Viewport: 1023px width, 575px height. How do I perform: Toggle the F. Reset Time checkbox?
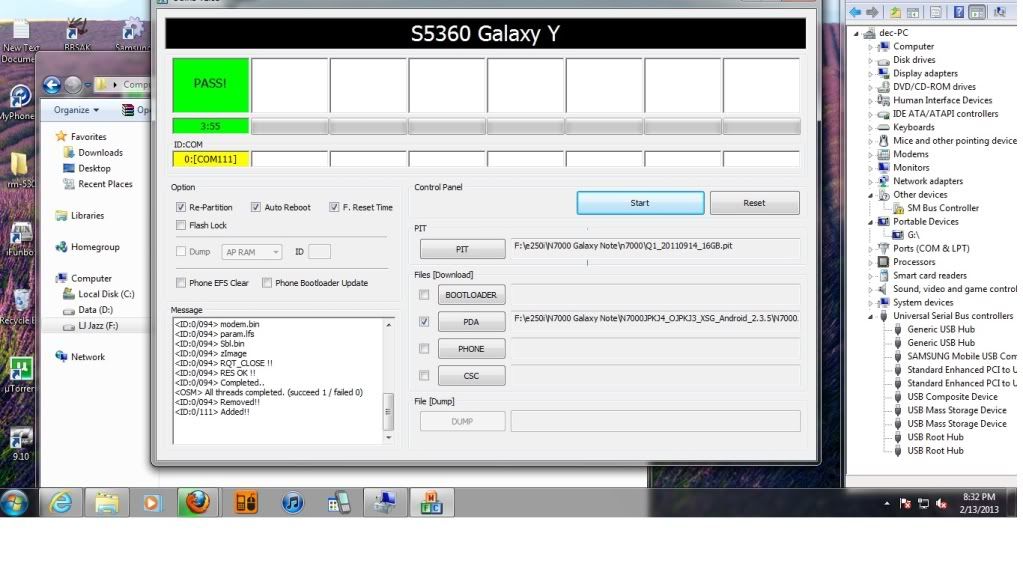tap(334, 207)
